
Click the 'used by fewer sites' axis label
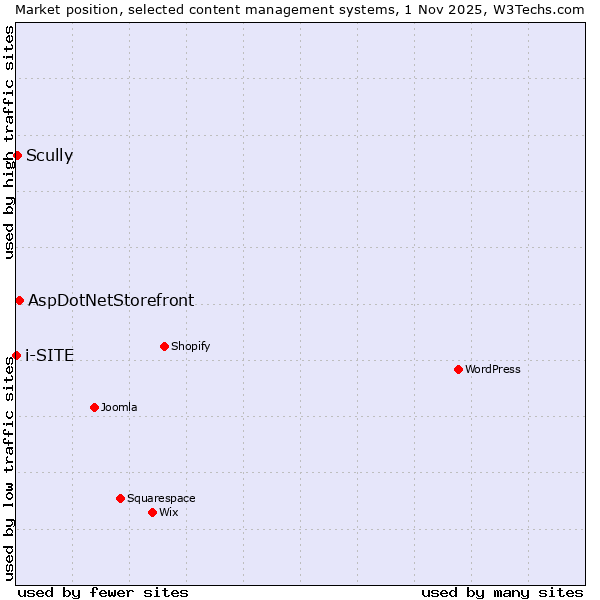click(x=103, y=592)
